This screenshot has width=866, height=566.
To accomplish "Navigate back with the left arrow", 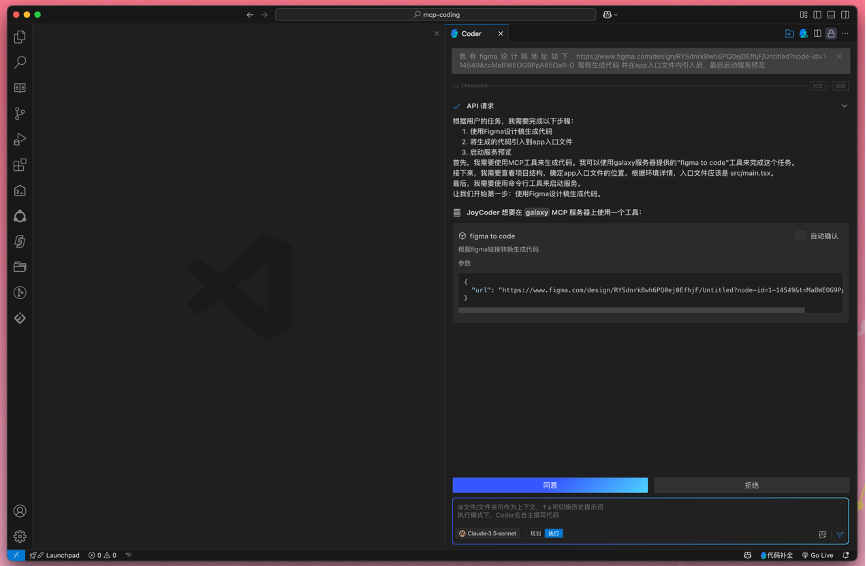I will (x=250, y=15).
